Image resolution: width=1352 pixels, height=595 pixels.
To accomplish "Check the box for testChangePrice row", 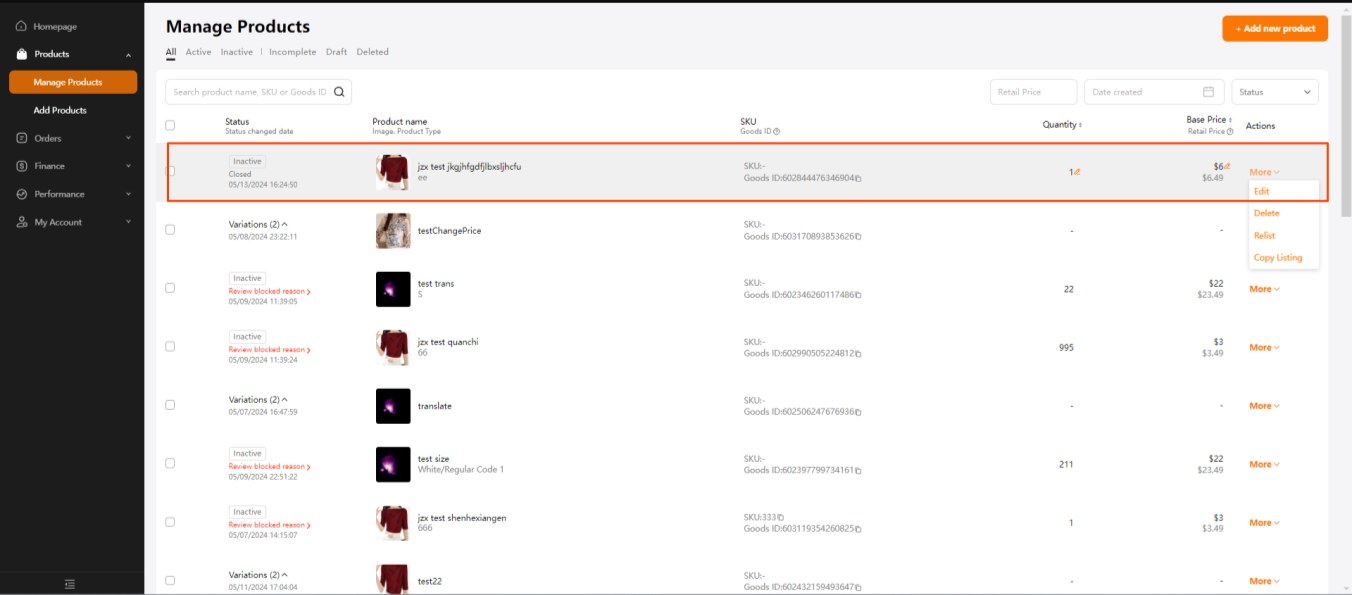I will [170, 230].
